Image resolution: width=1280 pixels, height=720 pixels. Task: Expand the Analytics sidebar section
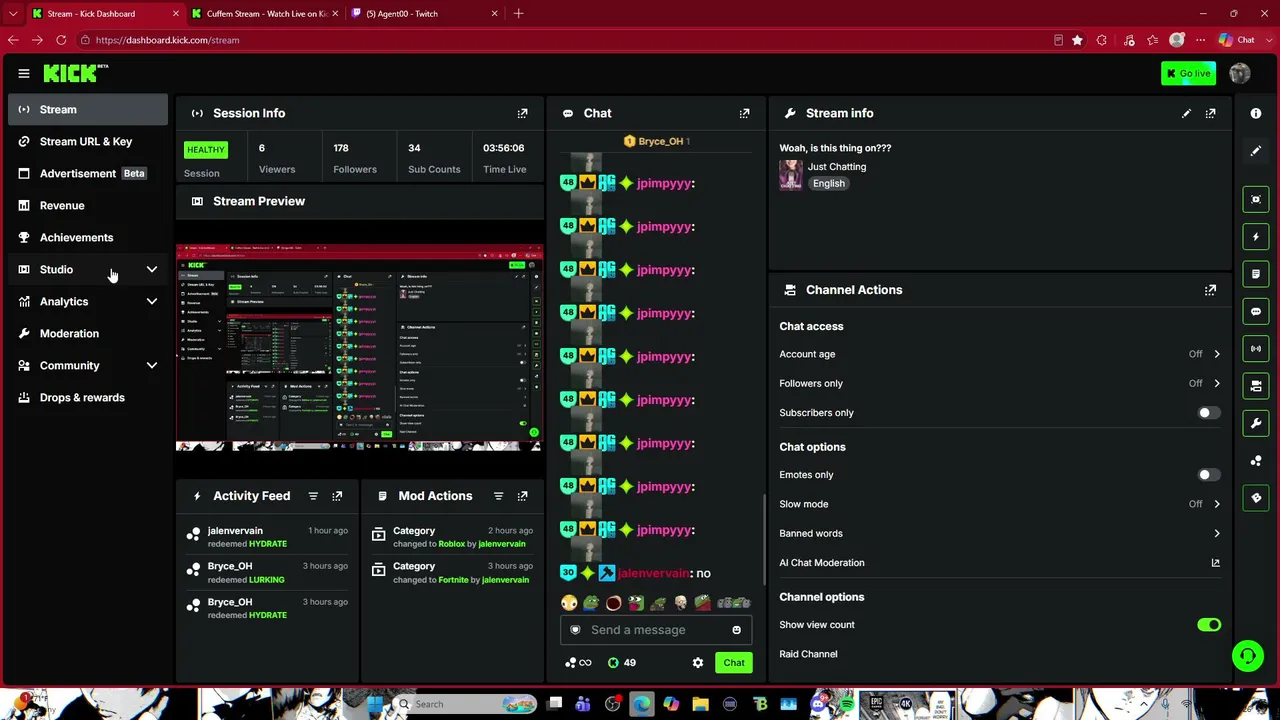click(x=152, y=302)
